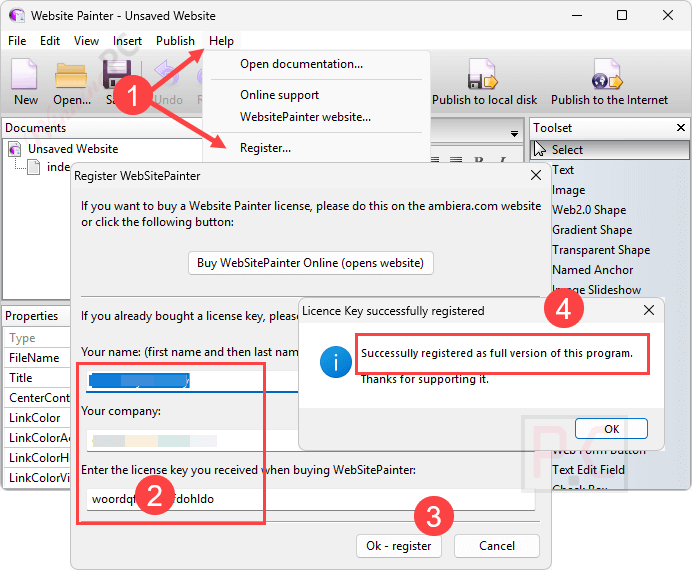
Task: Select the Image tool in Toolset
Action: (568, 190)
